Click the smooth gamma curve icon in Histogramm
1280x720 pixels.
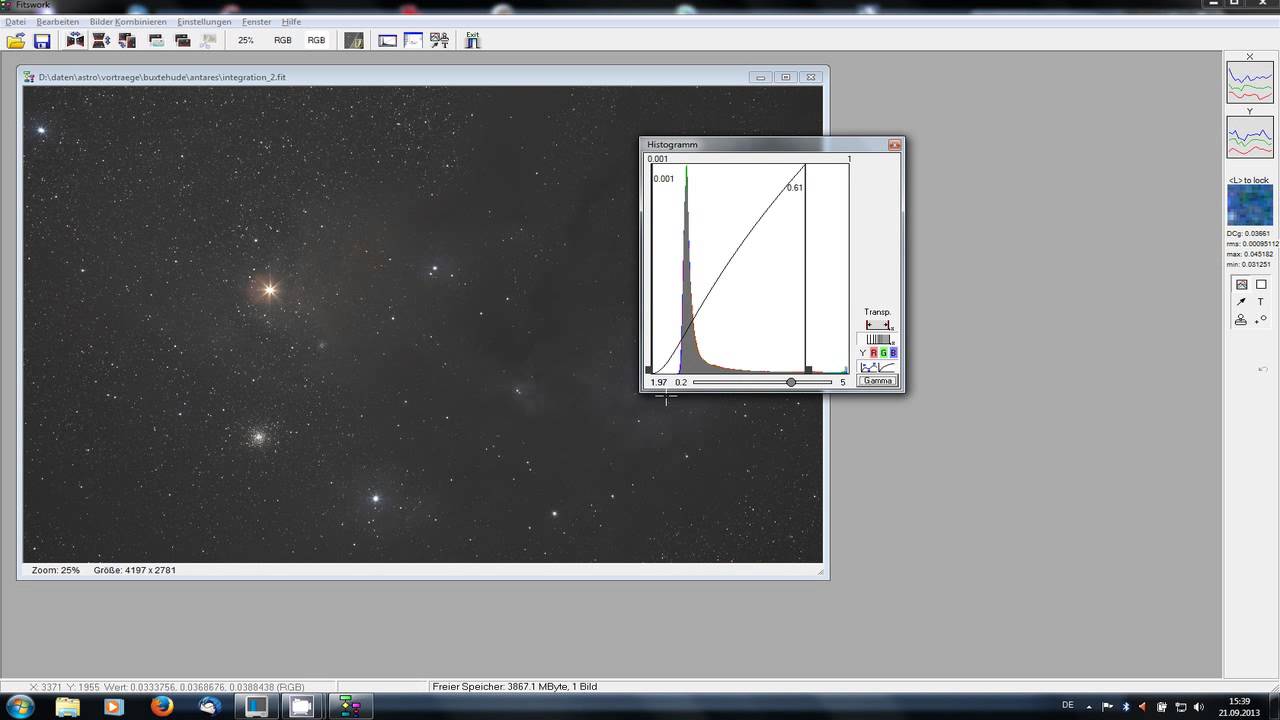click(x=886, y=367)
